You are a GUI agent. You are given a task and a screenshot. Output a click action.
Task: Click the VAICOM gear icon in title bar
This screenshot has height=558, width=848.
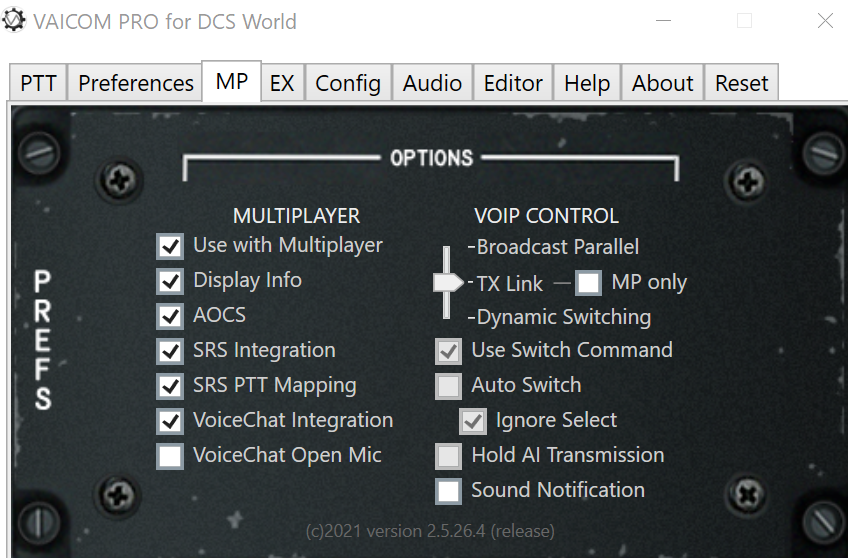pos(14,20)
